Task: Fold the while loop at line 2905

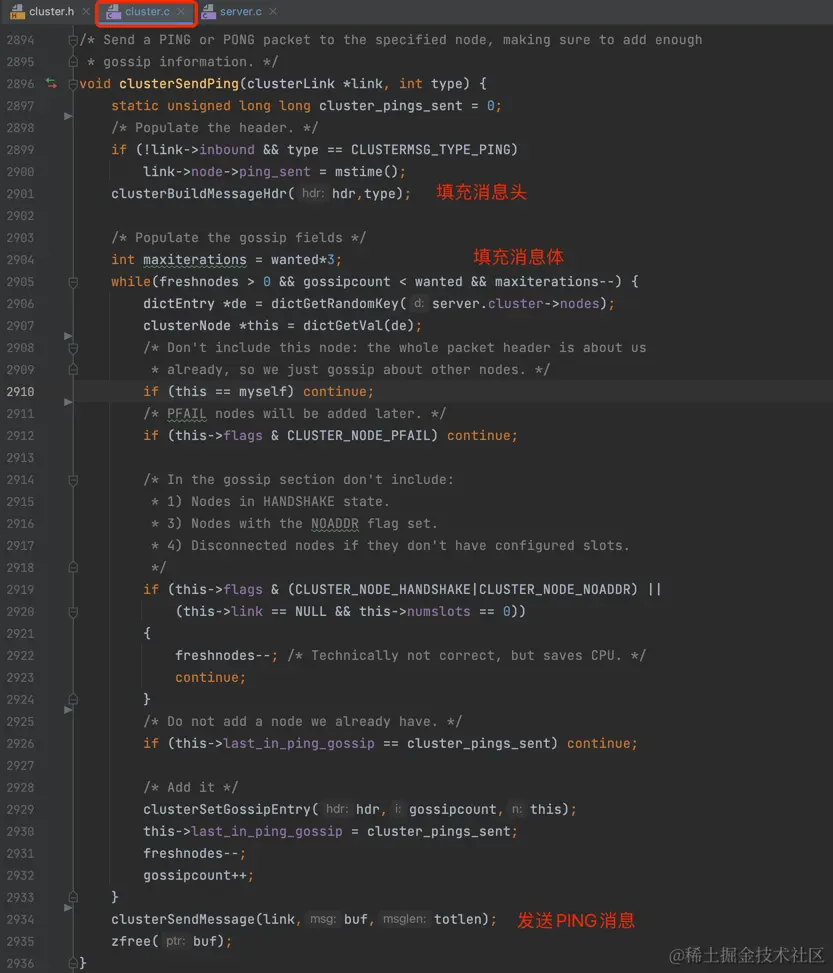Action: pos(73,282)
